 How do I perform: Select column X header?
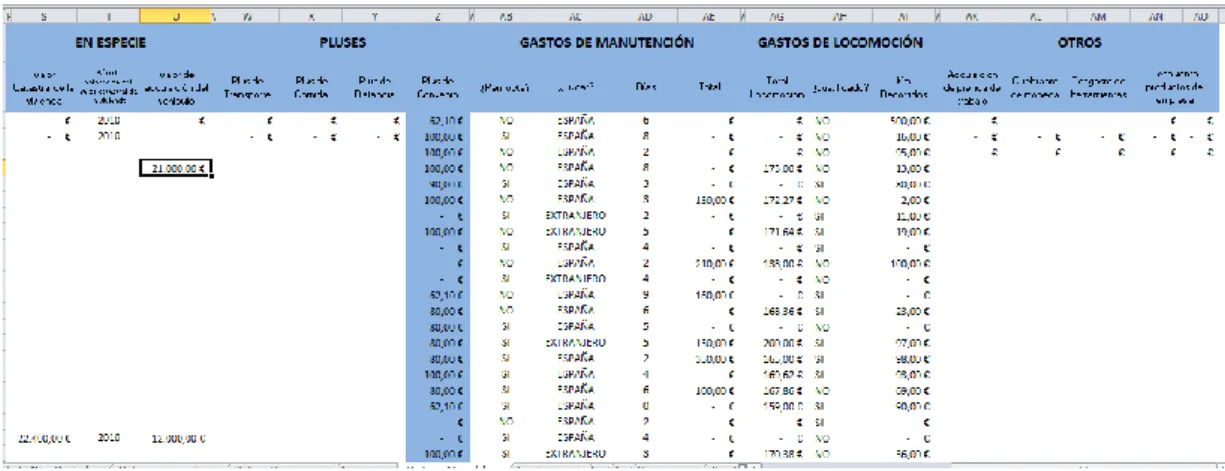click(x=312, y=17)
